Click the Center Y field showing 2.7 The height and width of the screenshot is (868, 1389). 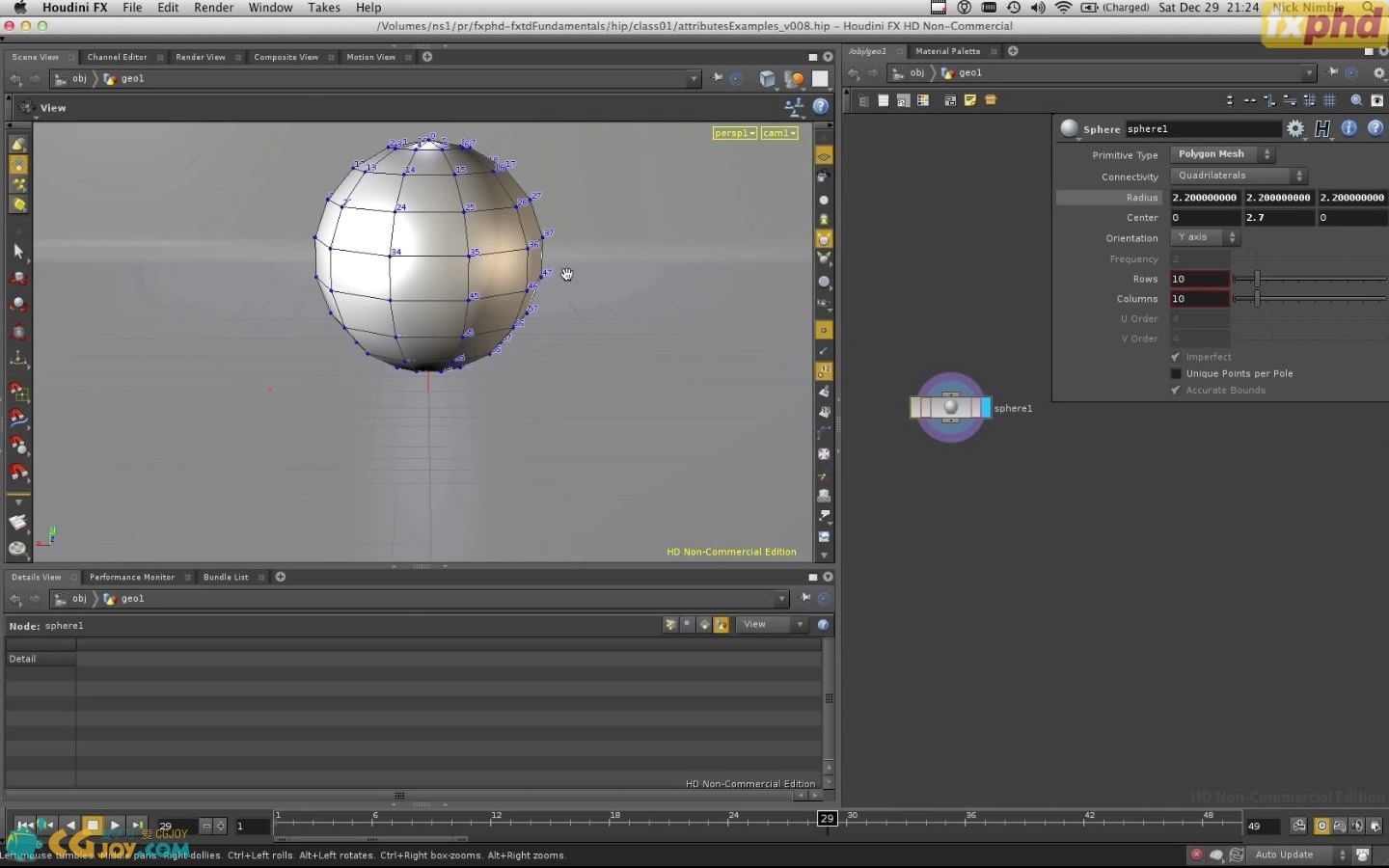pos(1279,218)
